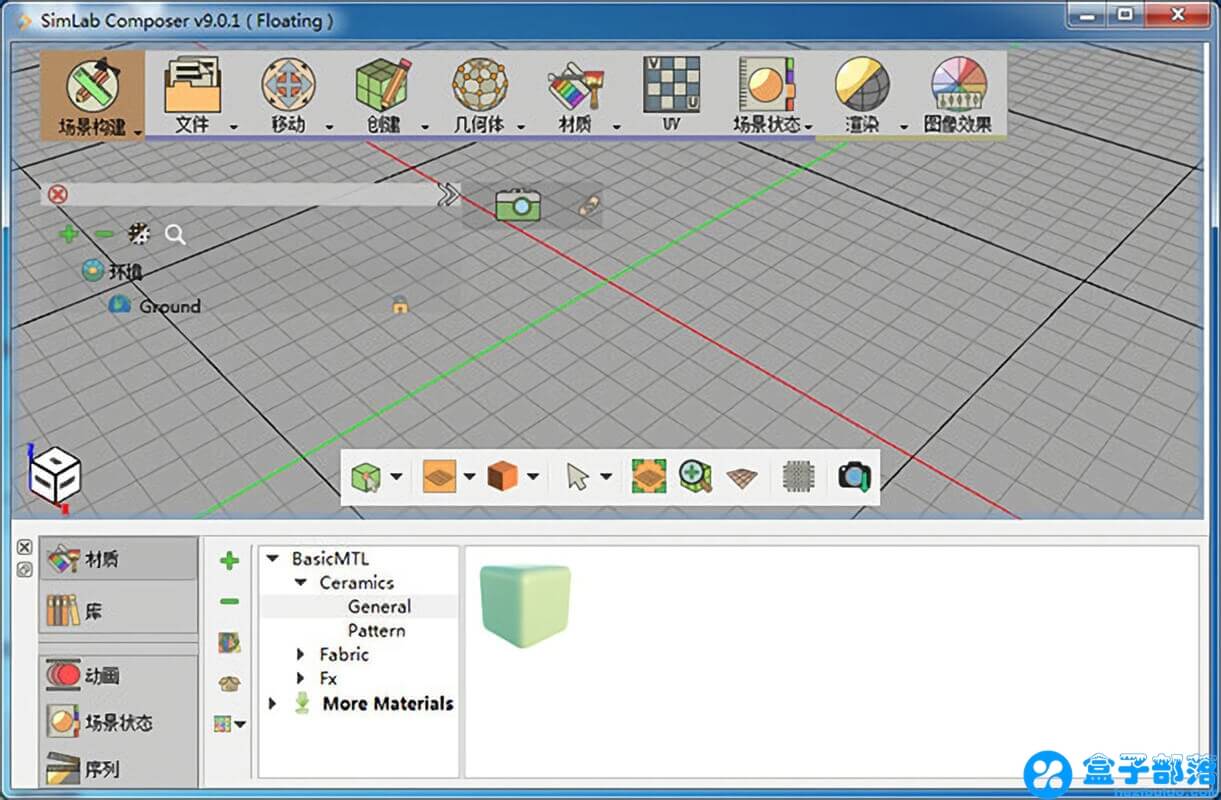Select the Ground item in the scene tree
The height and width of the screenshot is (800, 1221).
(x=169, y=306)
